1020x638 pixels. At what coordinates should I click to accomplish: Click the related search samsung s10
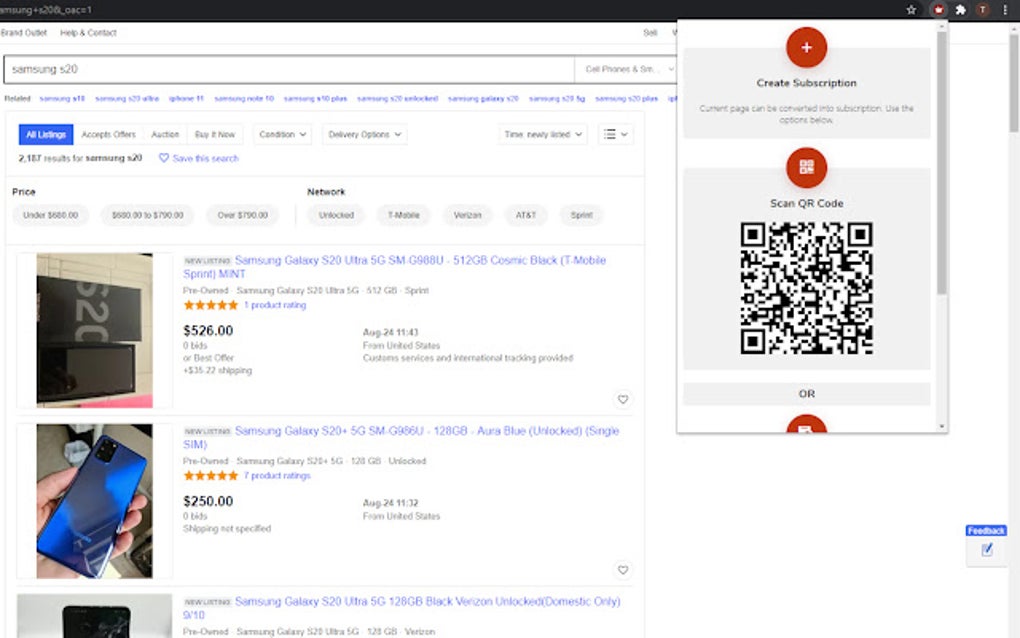click(62, 99)
